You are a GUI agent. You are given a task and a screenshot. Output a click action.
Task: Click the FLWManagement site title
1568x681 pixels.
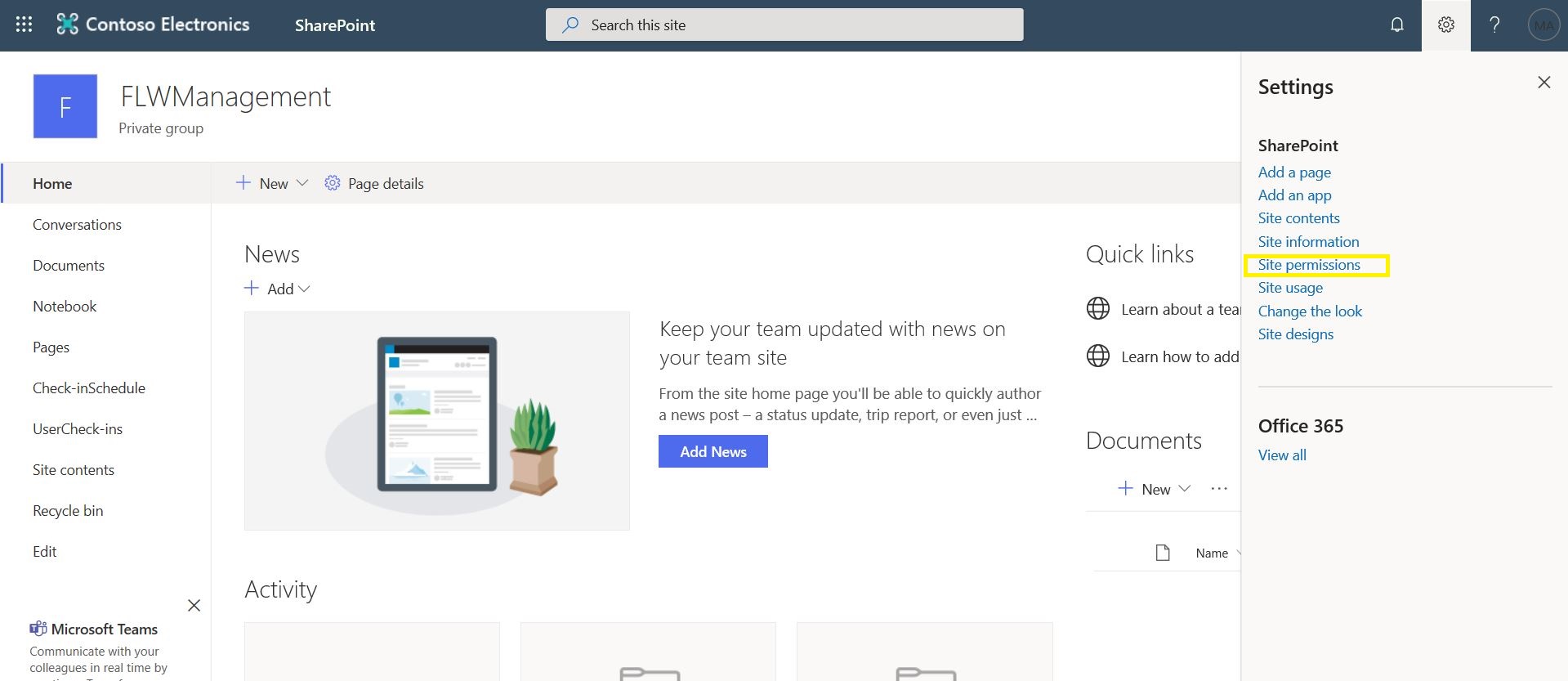226,96
